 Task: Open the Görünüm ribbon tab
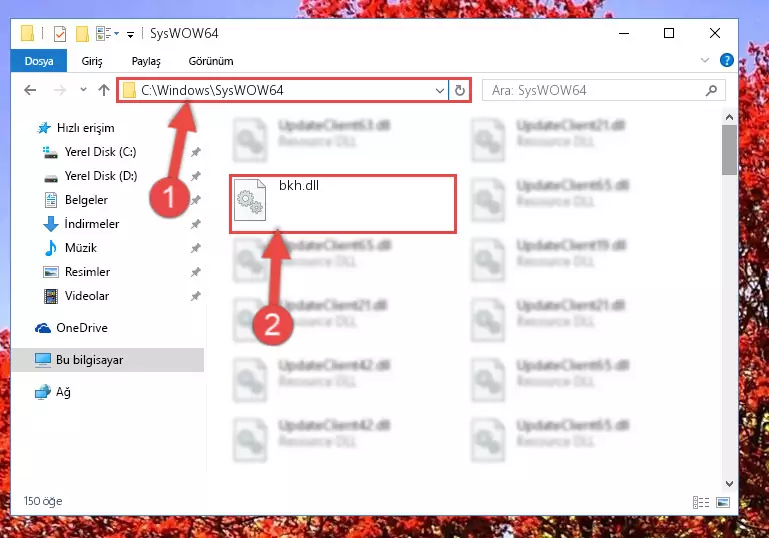(x=211, y=61)
